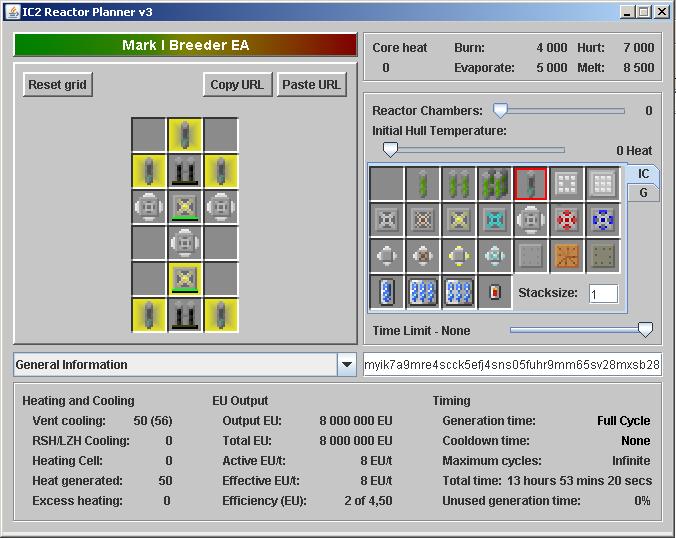Select the blue LZH-Condensator palette item
Screen dimensions: 676x538
click(x=603, y=220)
